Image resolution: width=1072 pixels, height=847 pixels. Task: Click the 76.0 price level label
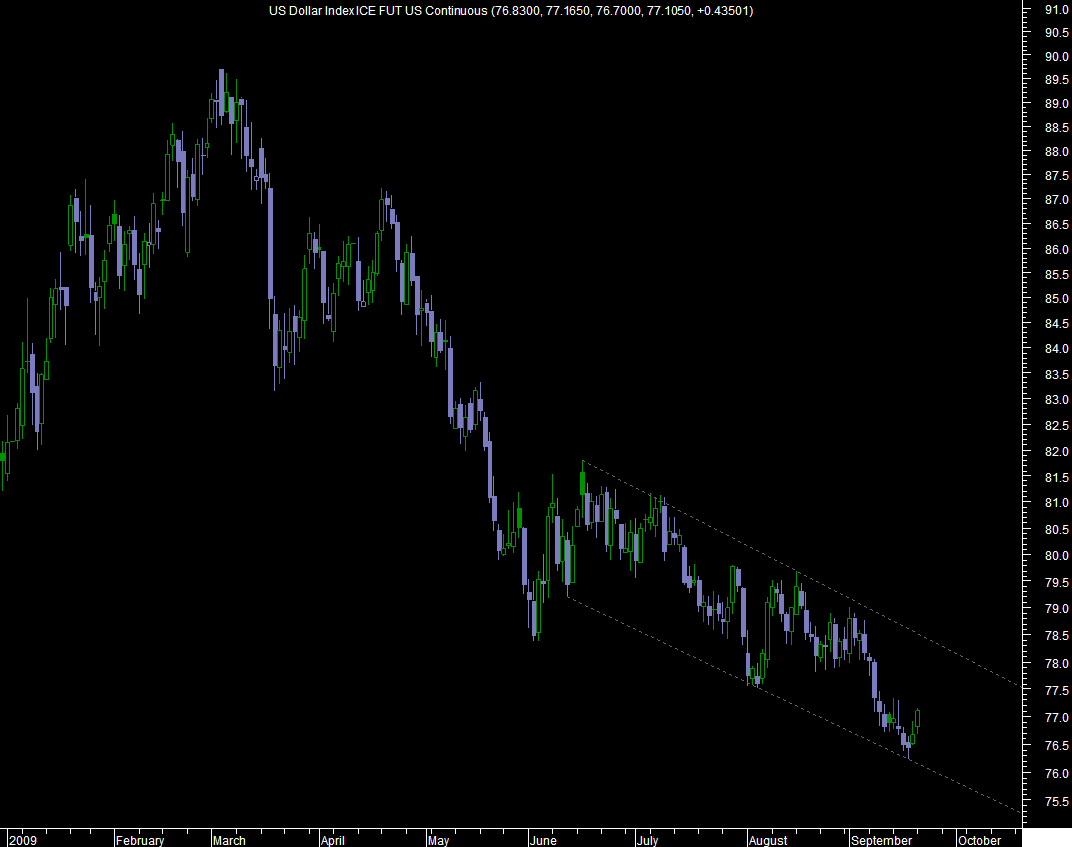tap(1056, 773)
